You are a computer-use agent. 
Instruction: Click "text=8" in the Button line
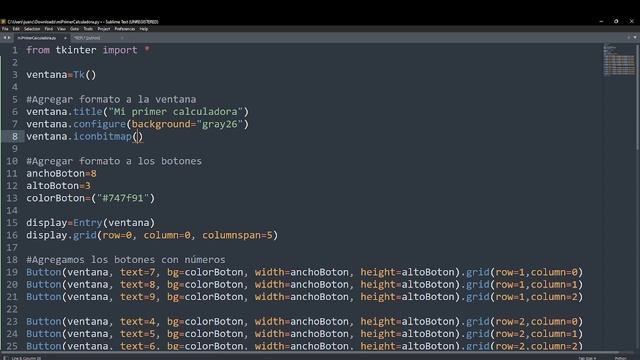click(137, 284)
